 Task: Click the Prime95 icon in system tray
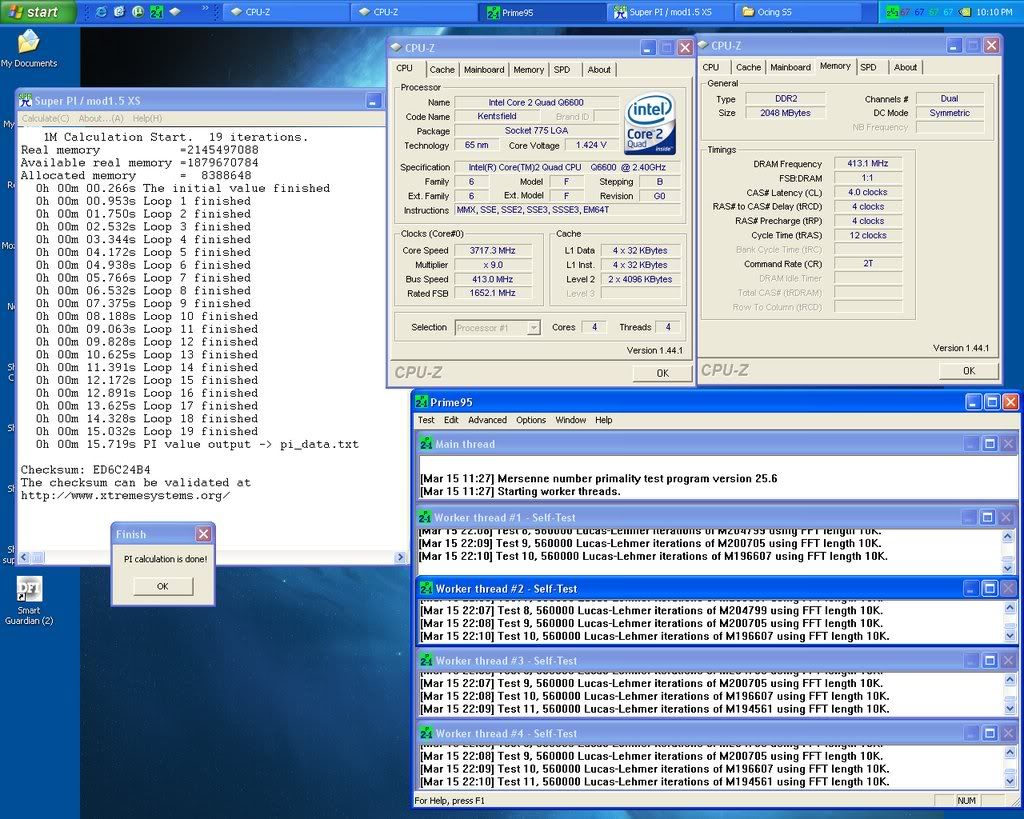coord(892,12)
